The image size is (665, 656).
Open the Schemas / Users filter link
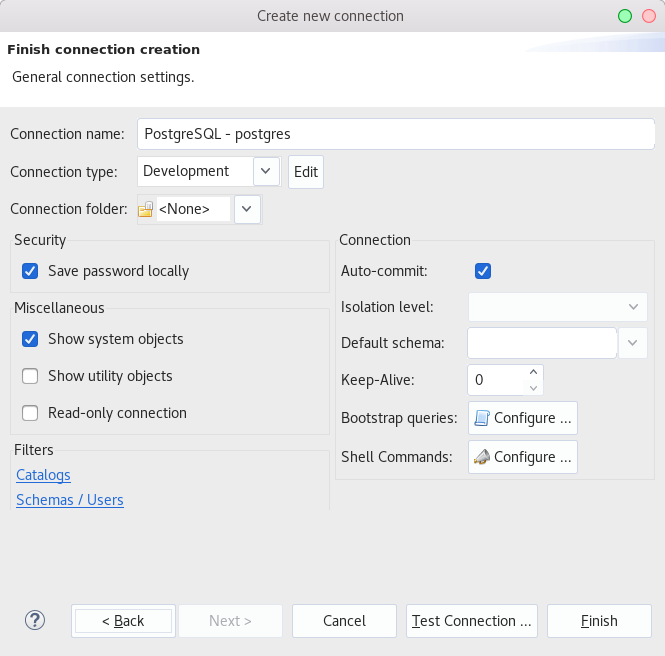70,500
